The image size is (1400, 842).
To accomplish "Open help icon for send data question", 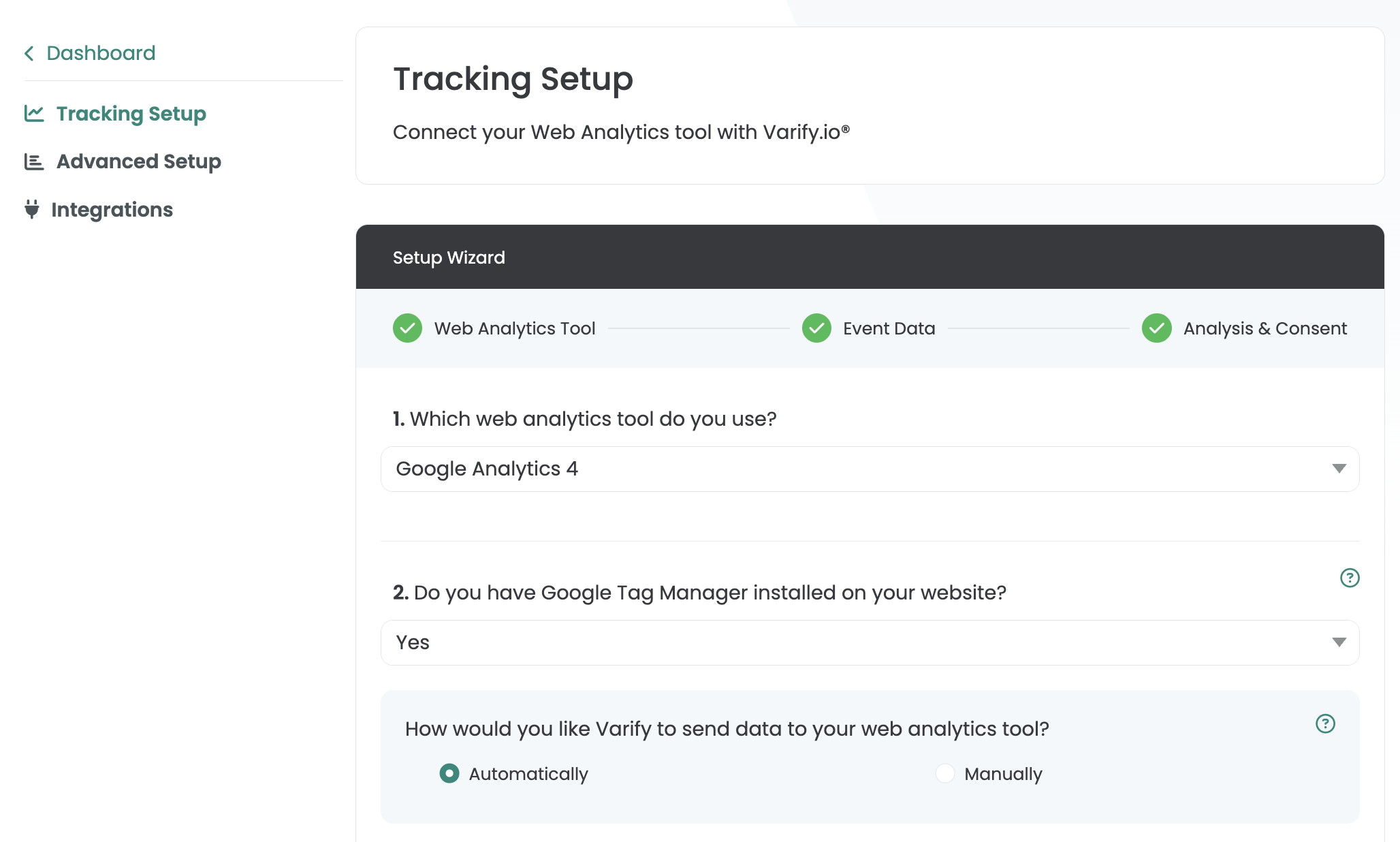I will [x=1324, y=723].
